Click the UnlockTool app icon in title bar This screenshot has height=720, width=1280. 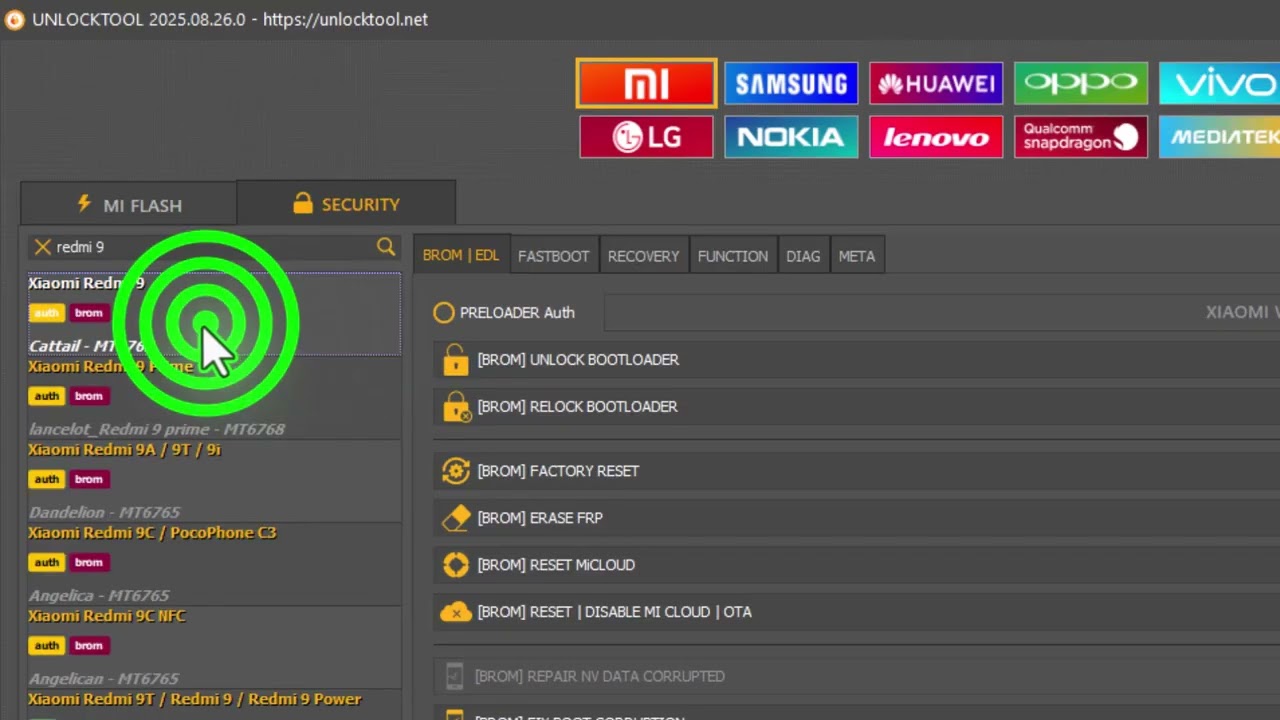14,20
